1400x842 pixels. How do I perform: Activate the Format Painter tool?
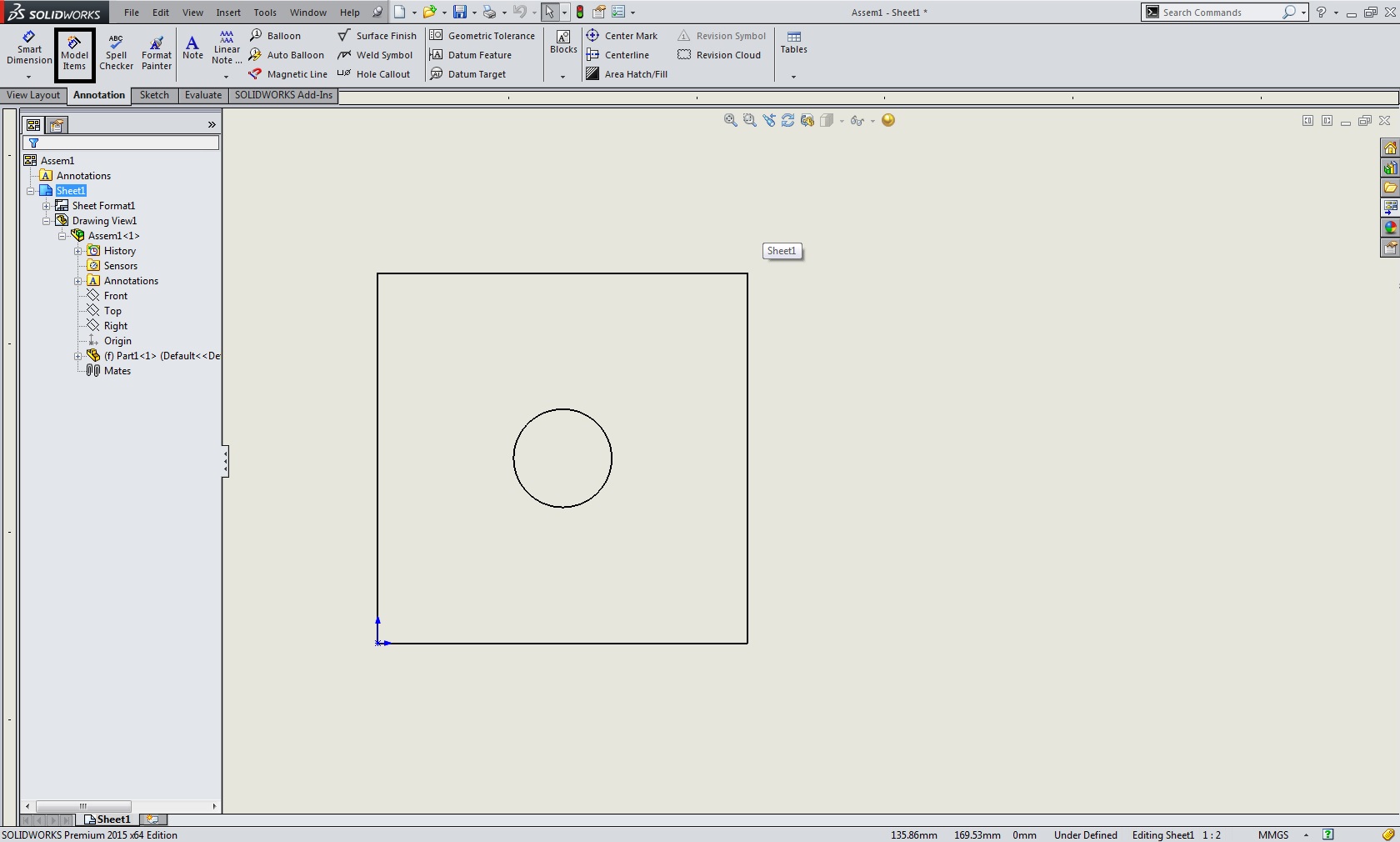pyautogui.click(x=156, y=54)
